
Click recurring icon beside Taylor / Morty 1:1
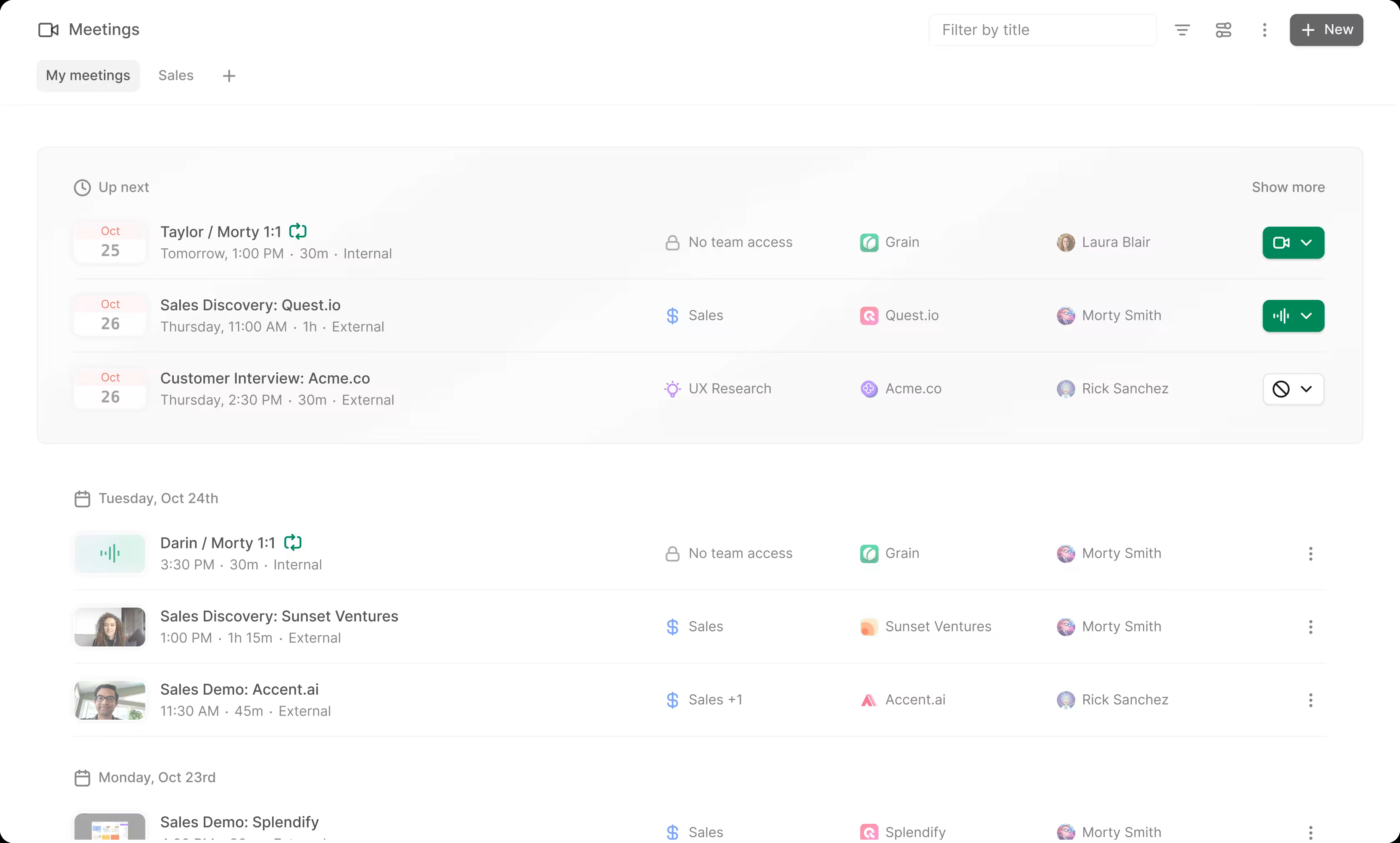pyautogui.click(x=298, y=231)
